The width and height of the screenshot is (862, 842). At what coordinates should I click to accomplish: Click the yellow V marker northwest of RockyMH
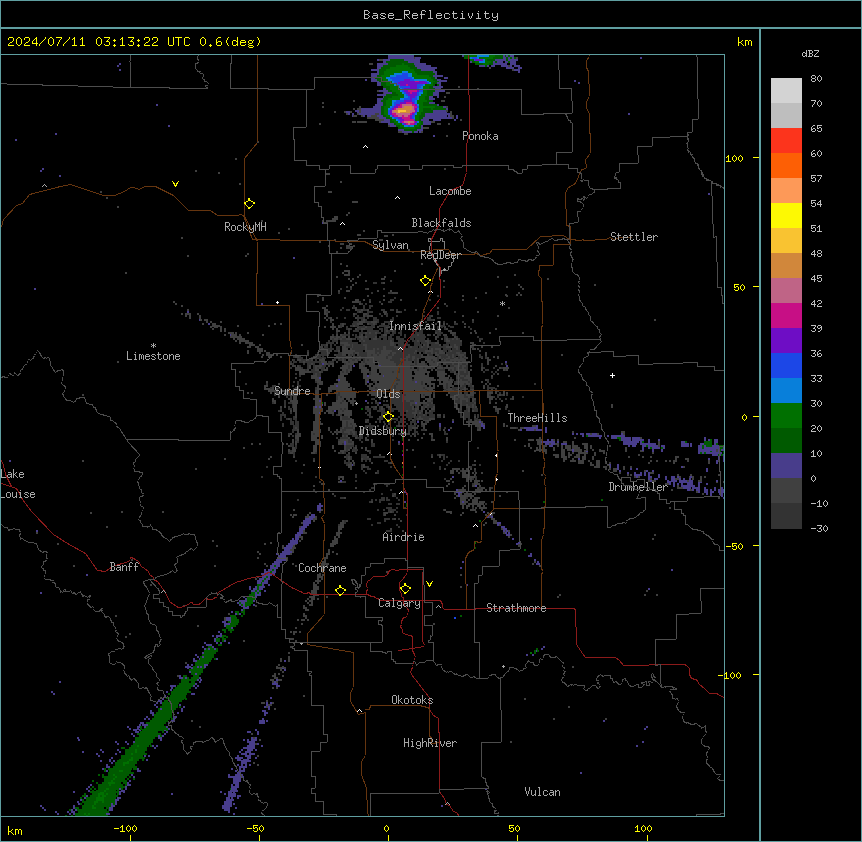(x=175, y=184)
